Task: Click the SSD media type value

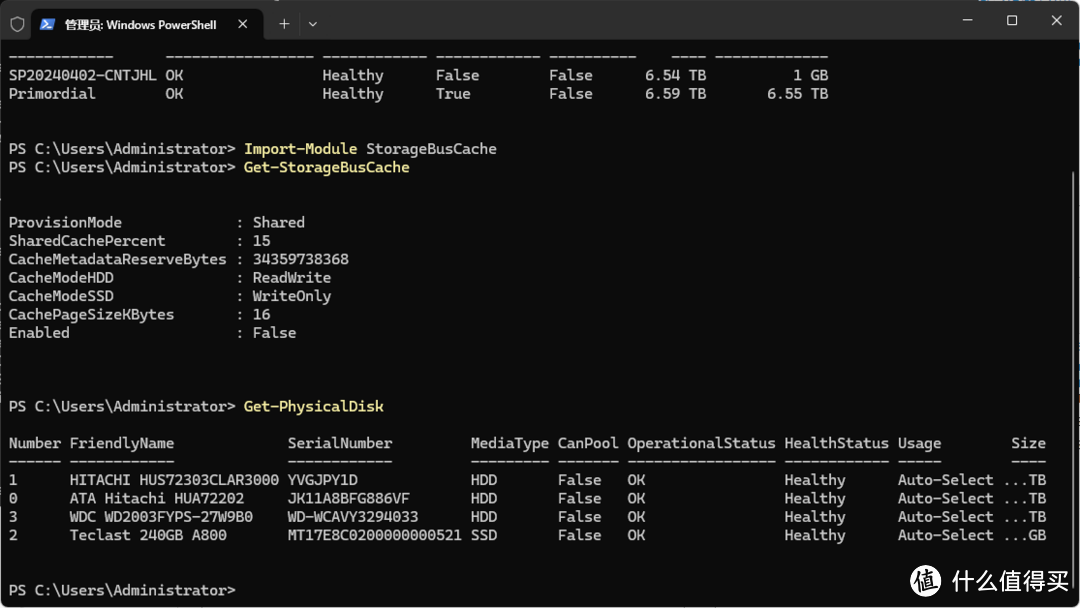Action: click(x=484, y=535)
